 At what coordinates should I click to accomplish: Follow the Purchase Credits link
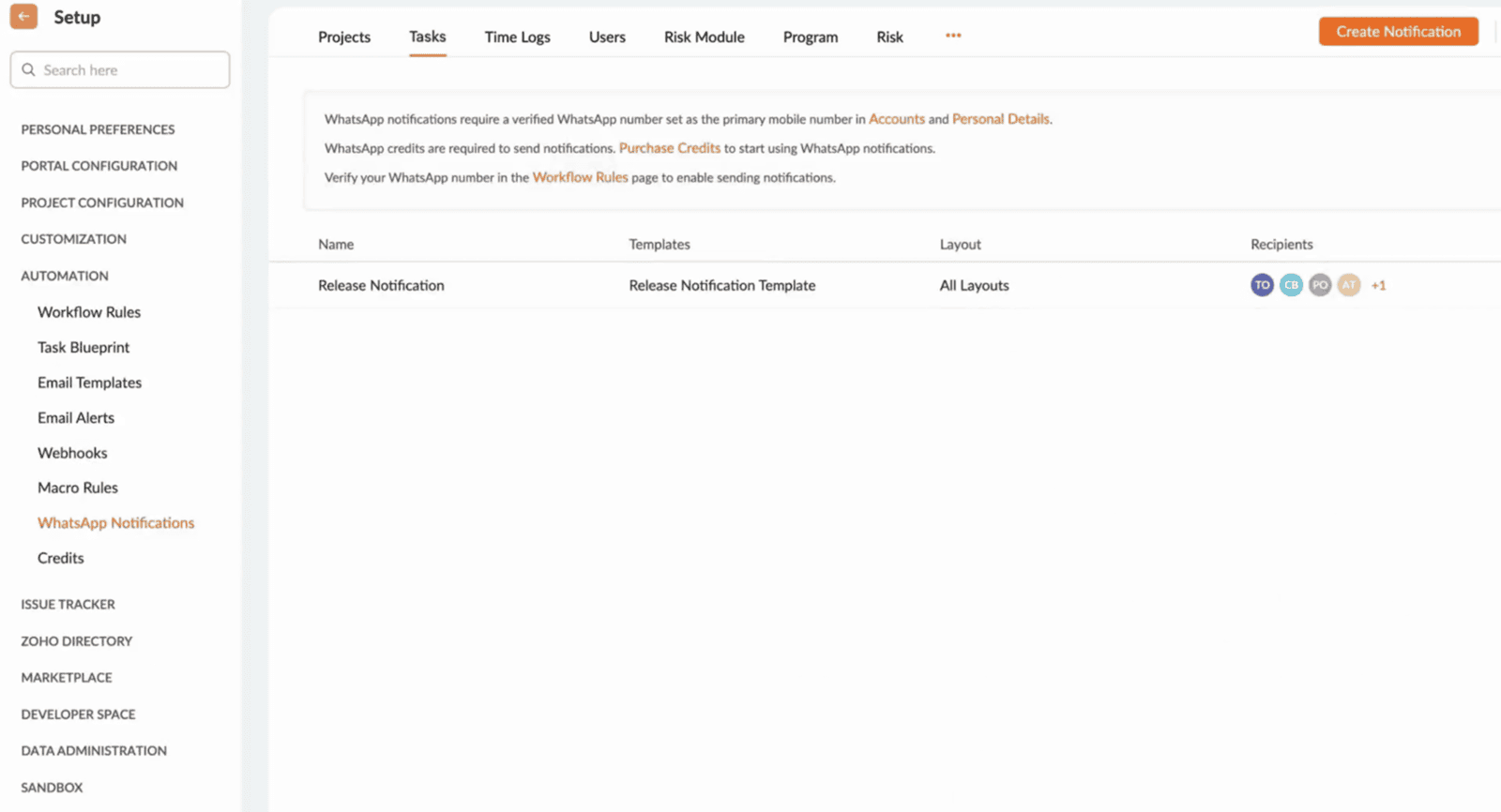pos(670,148)
